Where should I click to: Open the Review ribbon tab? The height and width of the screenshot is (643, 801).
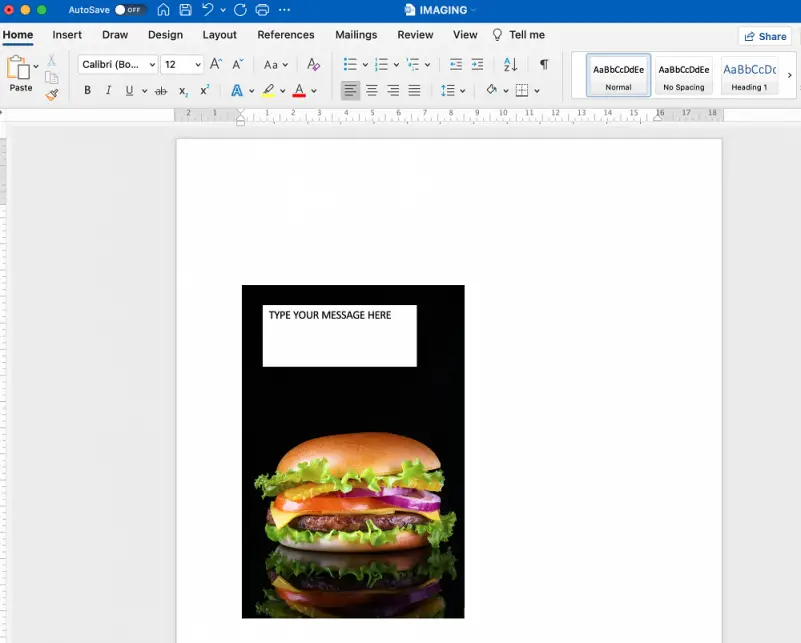coord(415,35)
